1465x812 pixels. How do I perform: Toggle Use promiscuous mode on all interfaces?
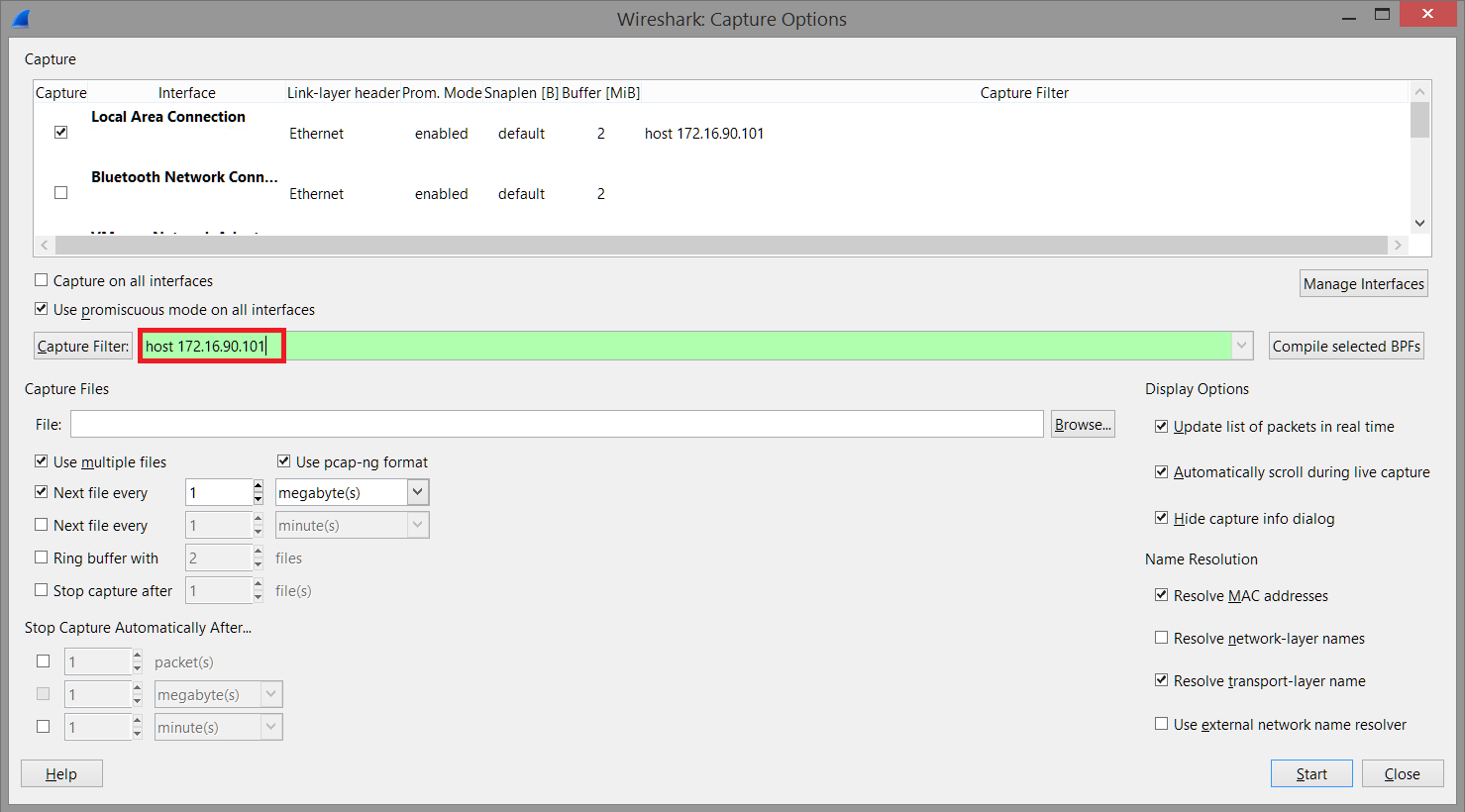(x=42, y=309)
